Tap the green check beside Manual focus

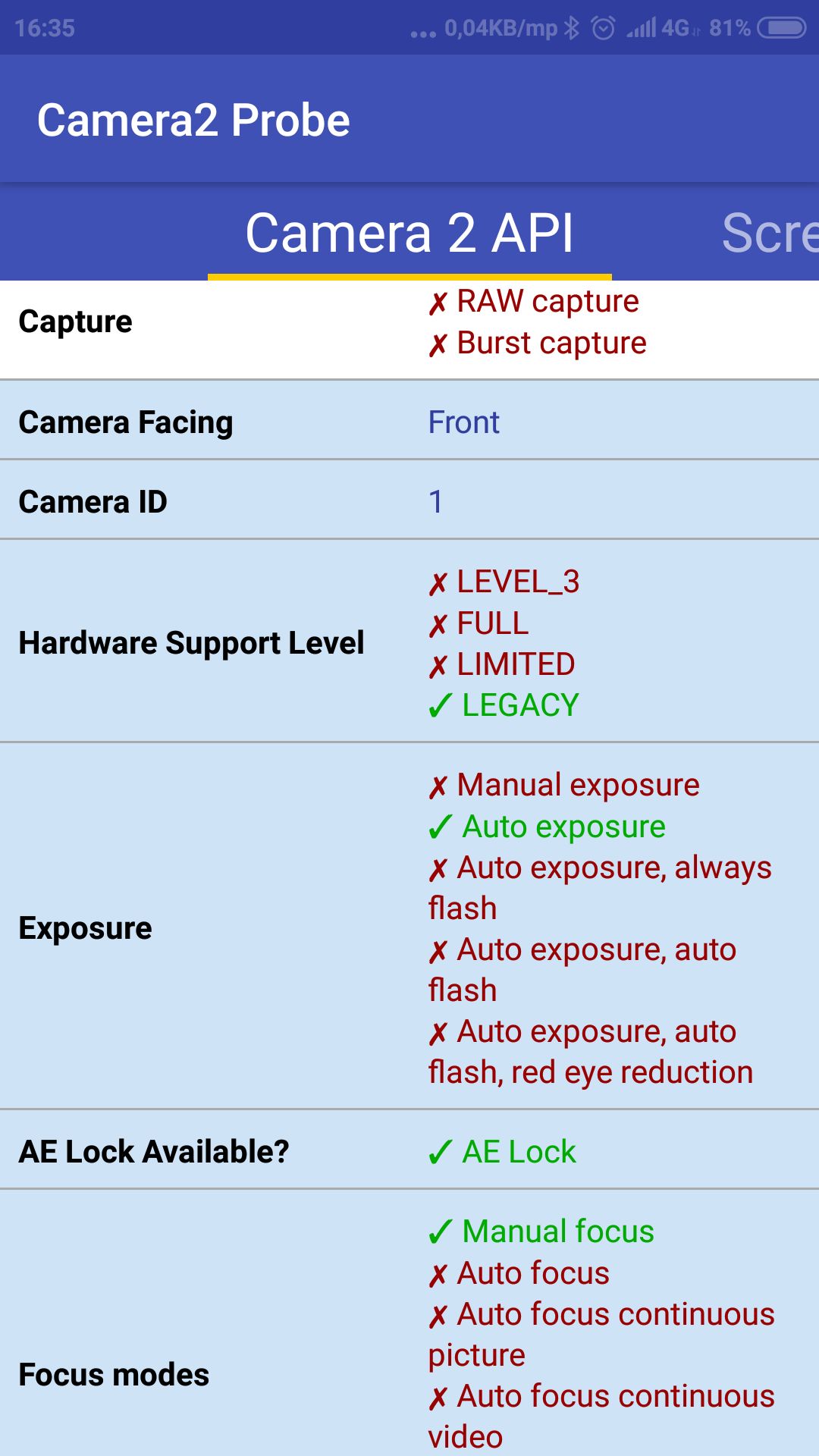tap(440, 1232)
